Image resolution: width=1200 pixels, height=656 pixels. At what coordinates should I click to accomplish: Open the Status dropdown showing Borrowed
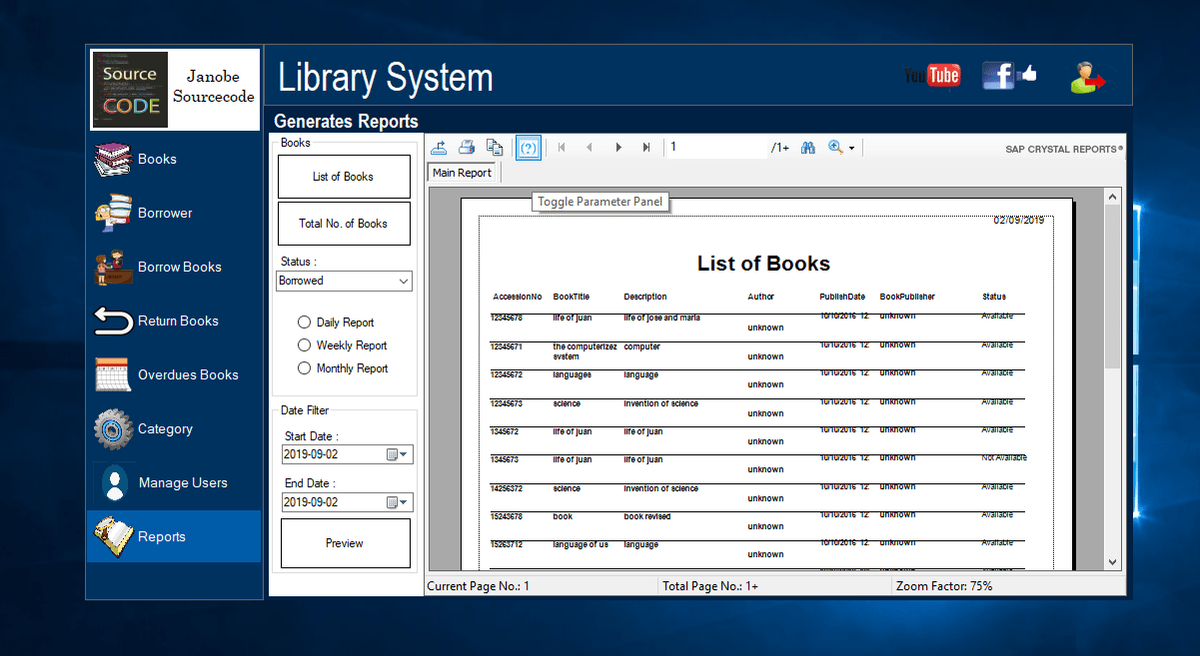point(344,281)
